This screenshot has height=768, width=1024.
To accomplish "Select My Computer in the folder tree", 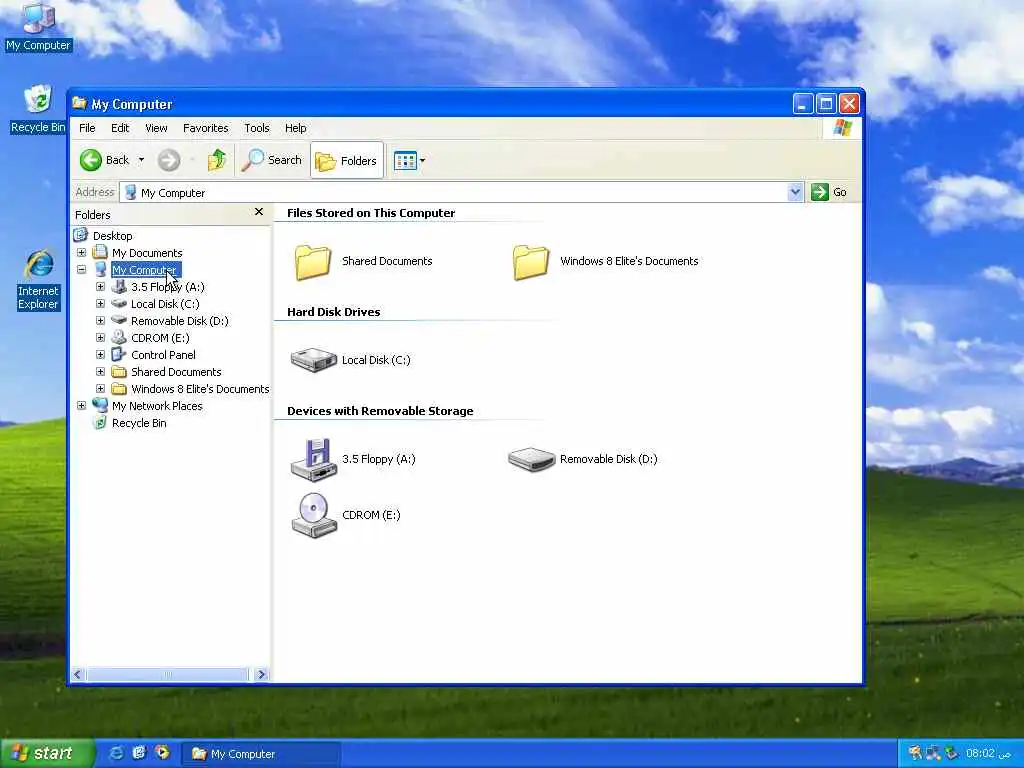I will (x=146, y=270).
